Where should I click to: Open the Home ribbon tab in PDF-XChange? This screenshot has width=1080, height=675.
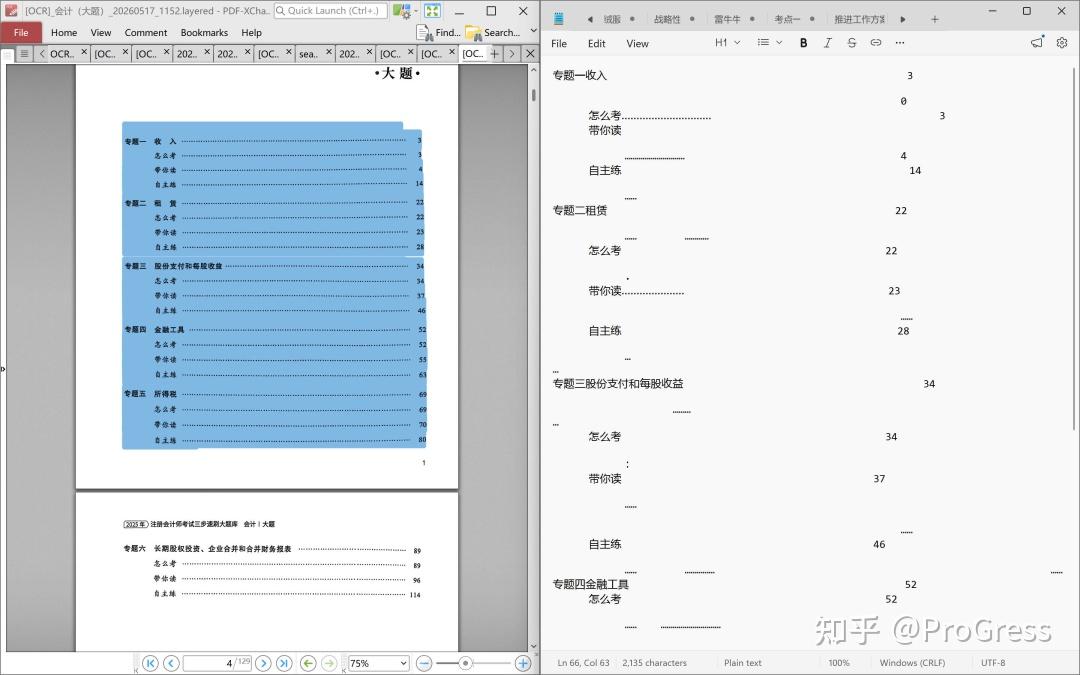click(64, 32)
